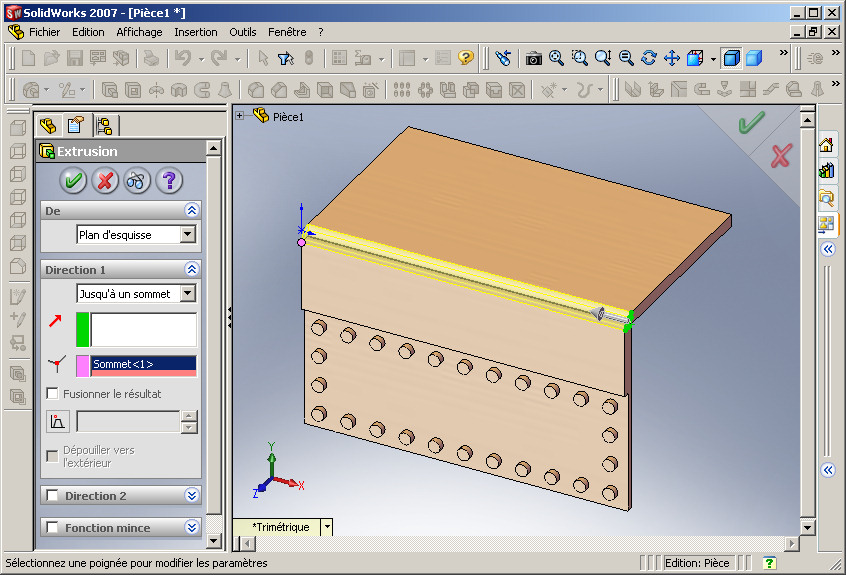846x575 pixels.
Task: Open the 'Plan d'esquisse' start condition dropdown
Action: (x=188, y=234)
